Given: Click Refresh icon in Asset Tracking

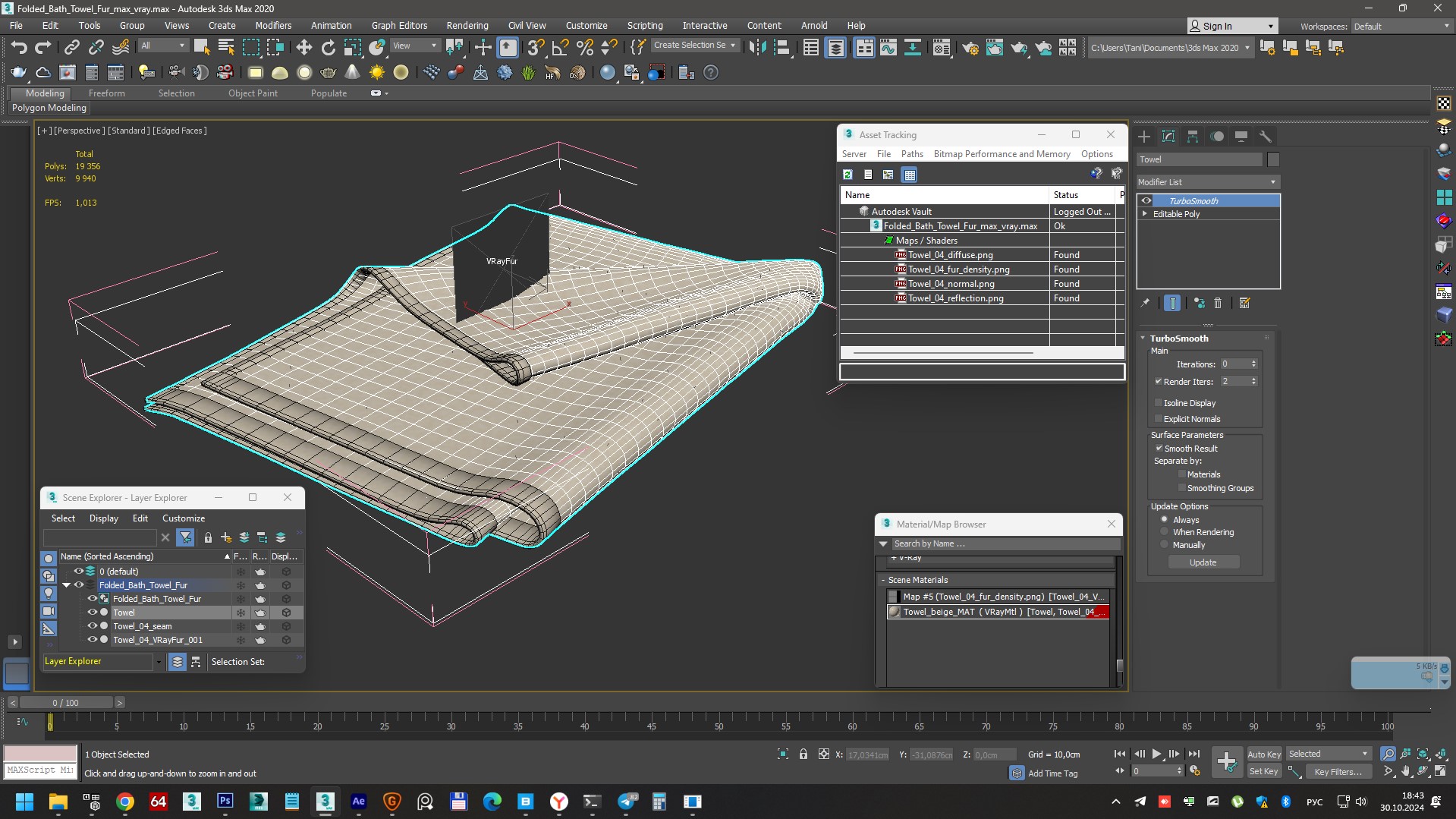Looking at the screenshot, I should [x=847, y=175].
